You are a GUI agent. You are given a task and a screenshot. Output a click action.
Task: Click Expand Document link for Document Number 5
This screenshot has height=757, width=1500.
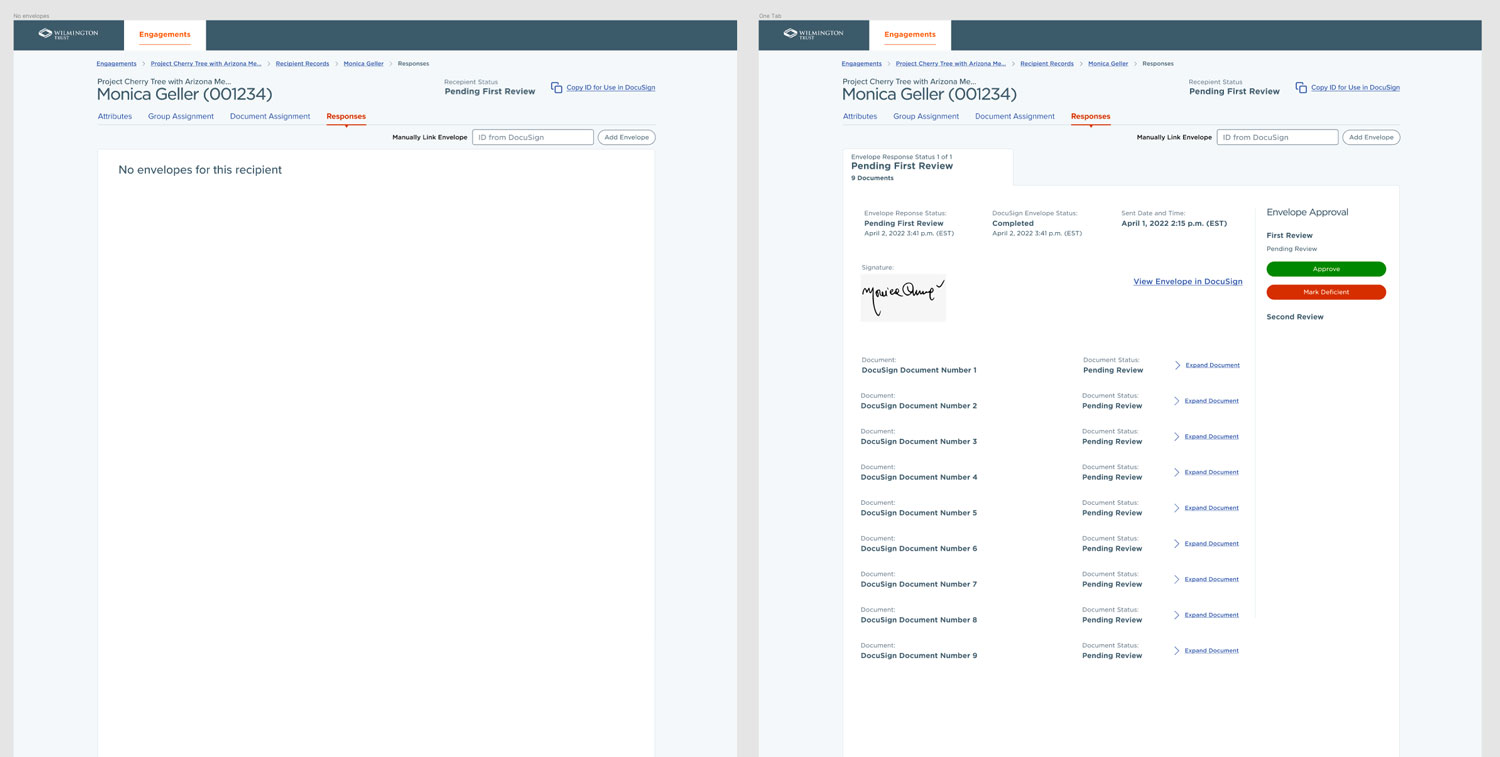[x=1212, y=508]
